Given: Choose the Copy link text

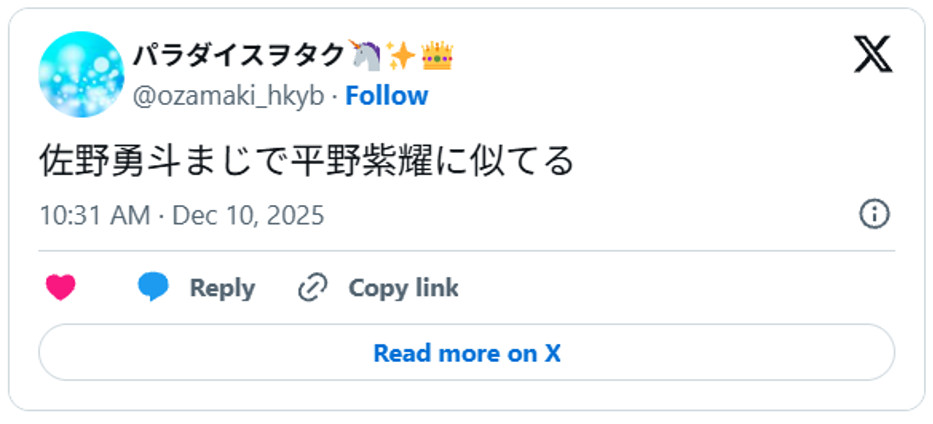Looking at the screenshot, I should tap(403, 288).
